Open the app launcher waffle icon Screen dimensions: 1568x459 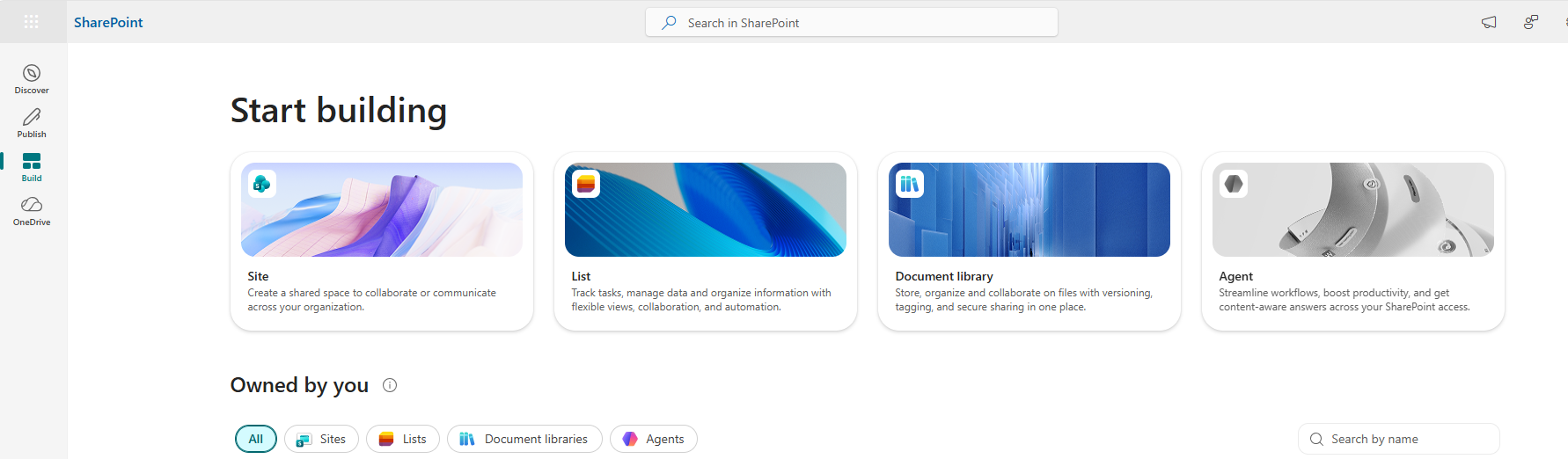(32, 22)
